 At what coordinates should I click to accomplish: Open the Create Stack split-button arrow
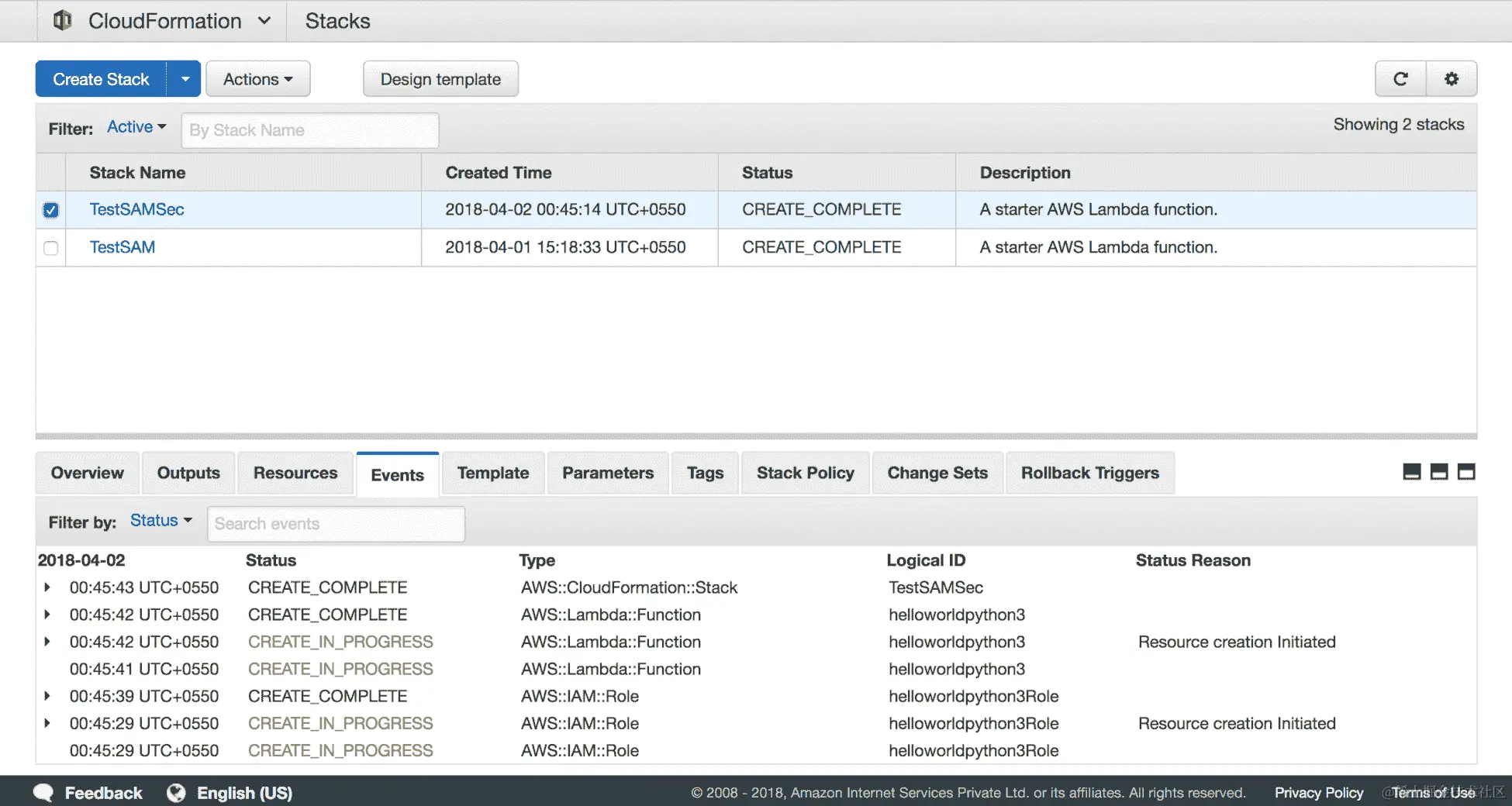(185, 79)
